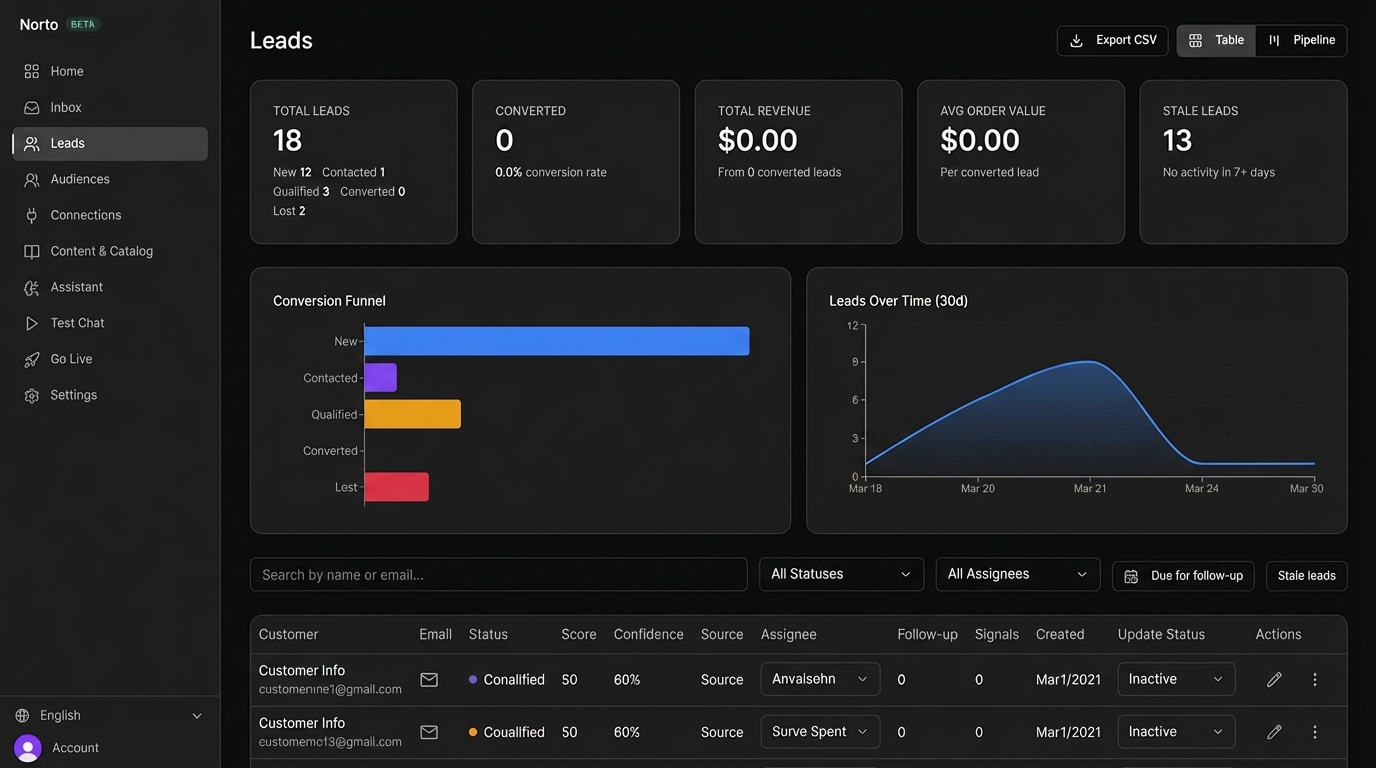Open the All Assignees dropdown

click(1017, 574)
